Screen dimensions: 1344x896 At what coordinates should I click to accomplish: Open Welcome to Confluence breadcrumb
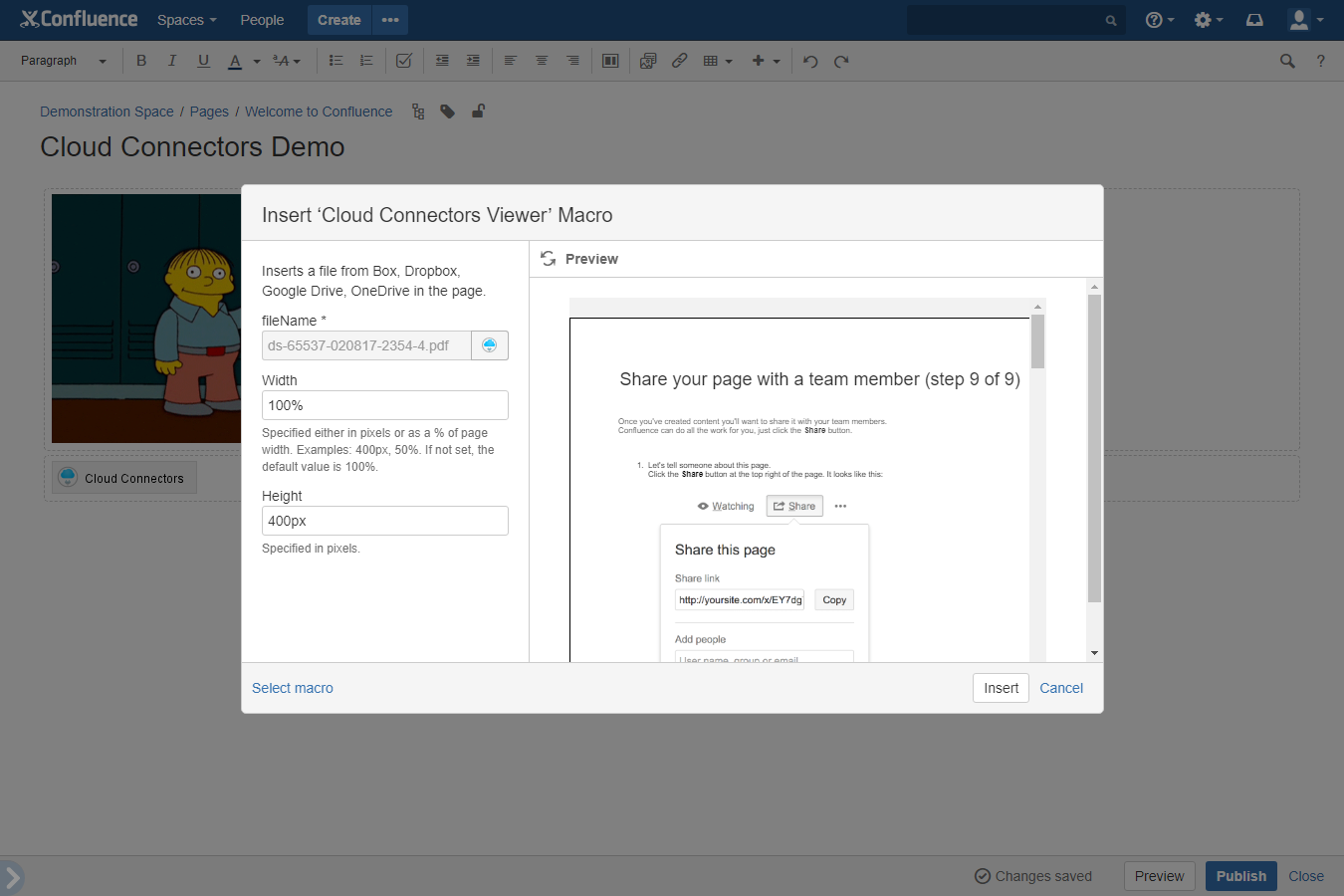[x=319, y=112]
